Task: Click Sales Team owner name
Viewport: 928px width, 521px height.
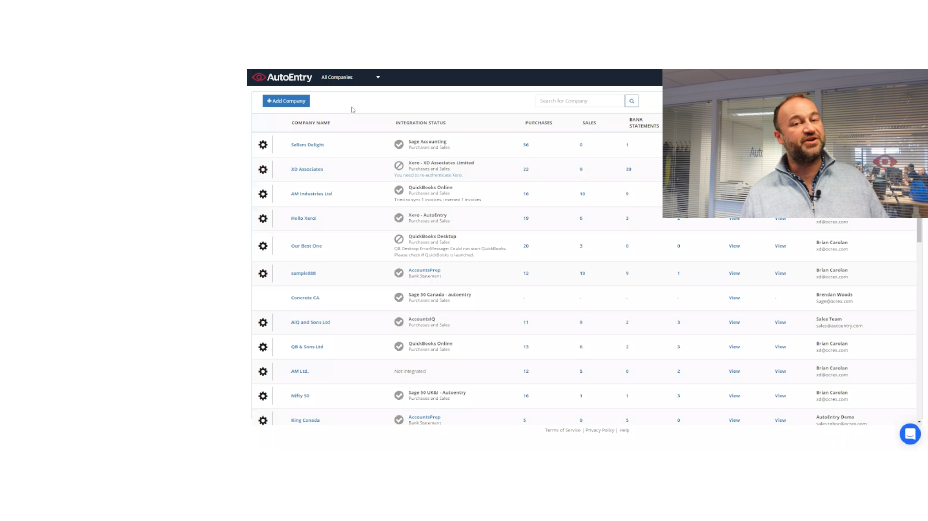Action: 829,319
